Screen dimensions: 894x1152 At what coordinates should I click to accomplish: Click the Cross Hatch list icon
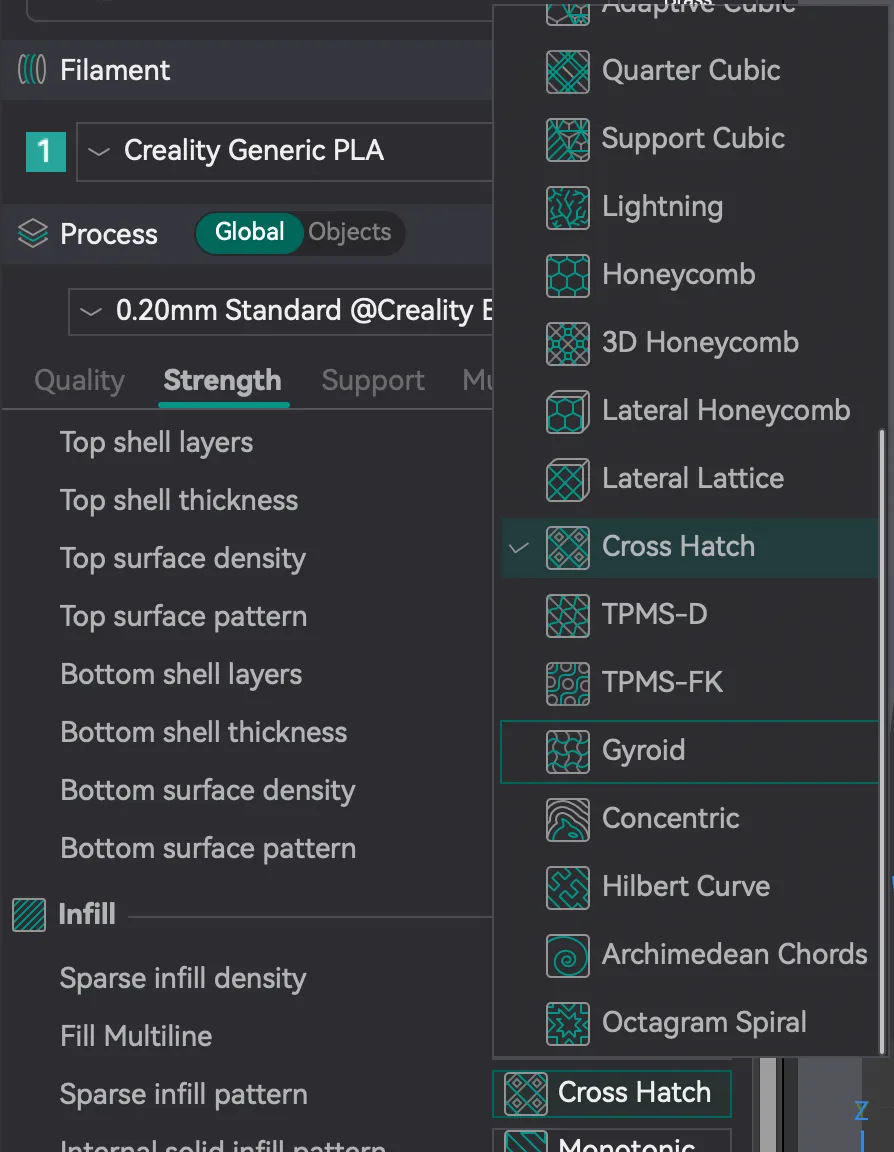[x=567, y=547]
